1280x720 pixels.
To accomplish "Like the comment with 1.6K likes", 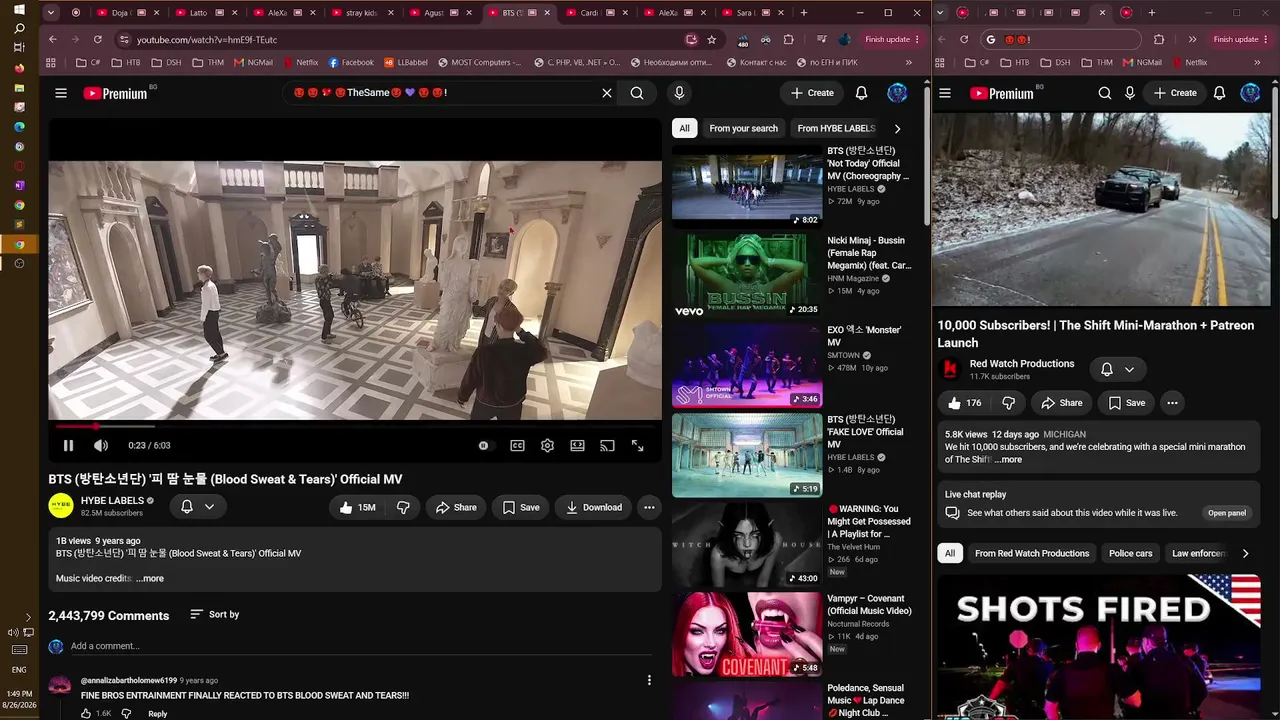I will 87,714.
